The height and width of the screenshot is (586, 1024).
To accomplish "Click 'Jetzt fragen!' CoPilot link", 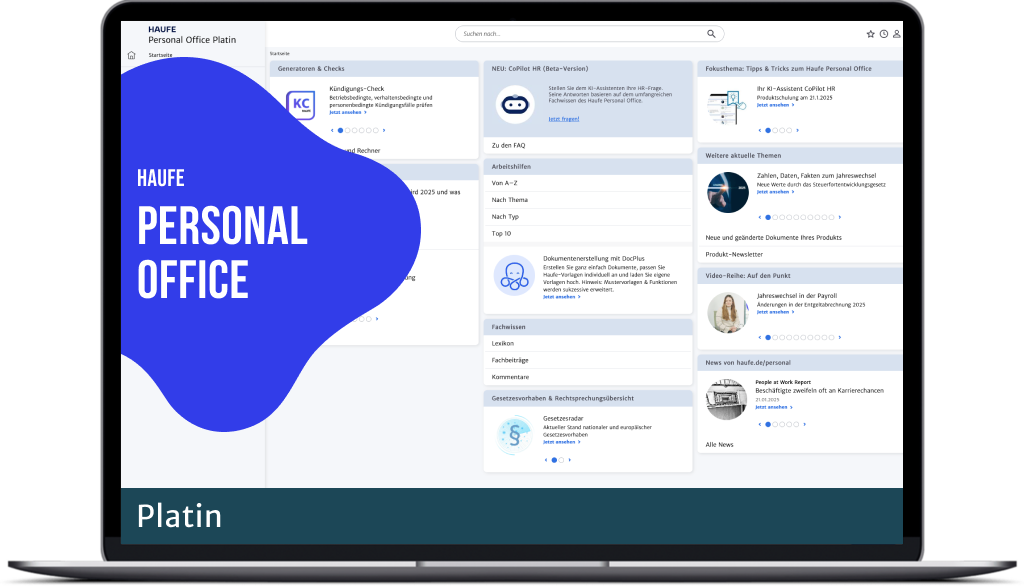I will (564, 119).
